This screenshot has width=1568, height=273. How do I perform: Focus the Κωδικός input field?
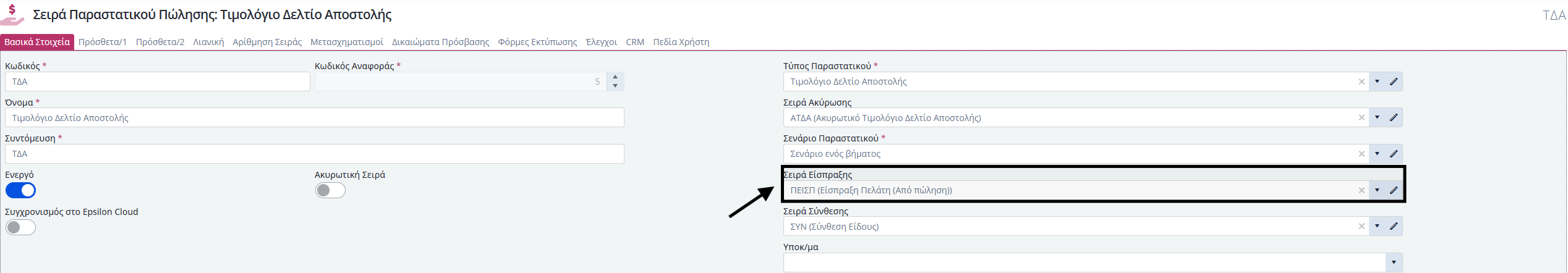pos(158,82)
